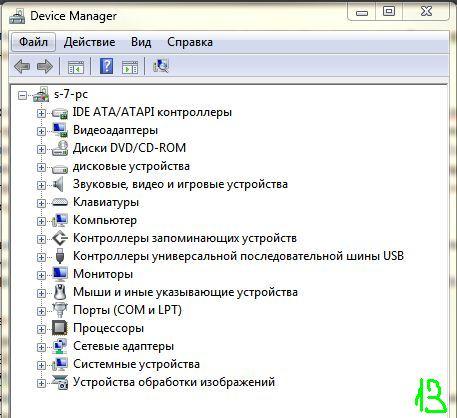Open the Файл menu
The image size is (457, 418).
(x=33, y=42)
